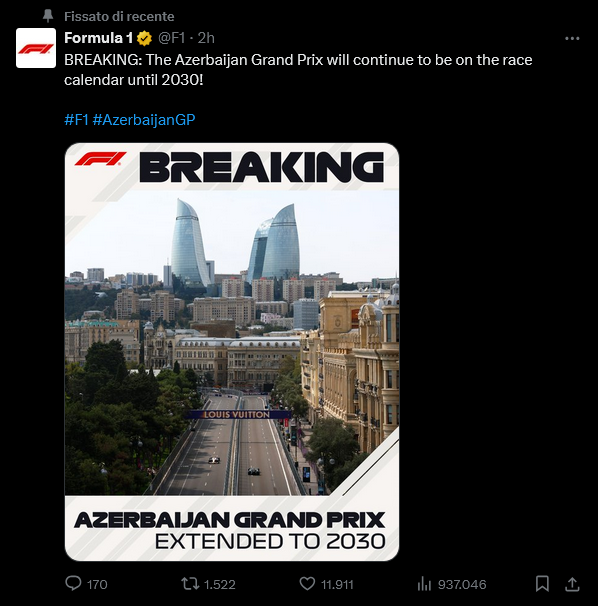Open the #AzerbaijanGP hashtag

pos(144,120)
